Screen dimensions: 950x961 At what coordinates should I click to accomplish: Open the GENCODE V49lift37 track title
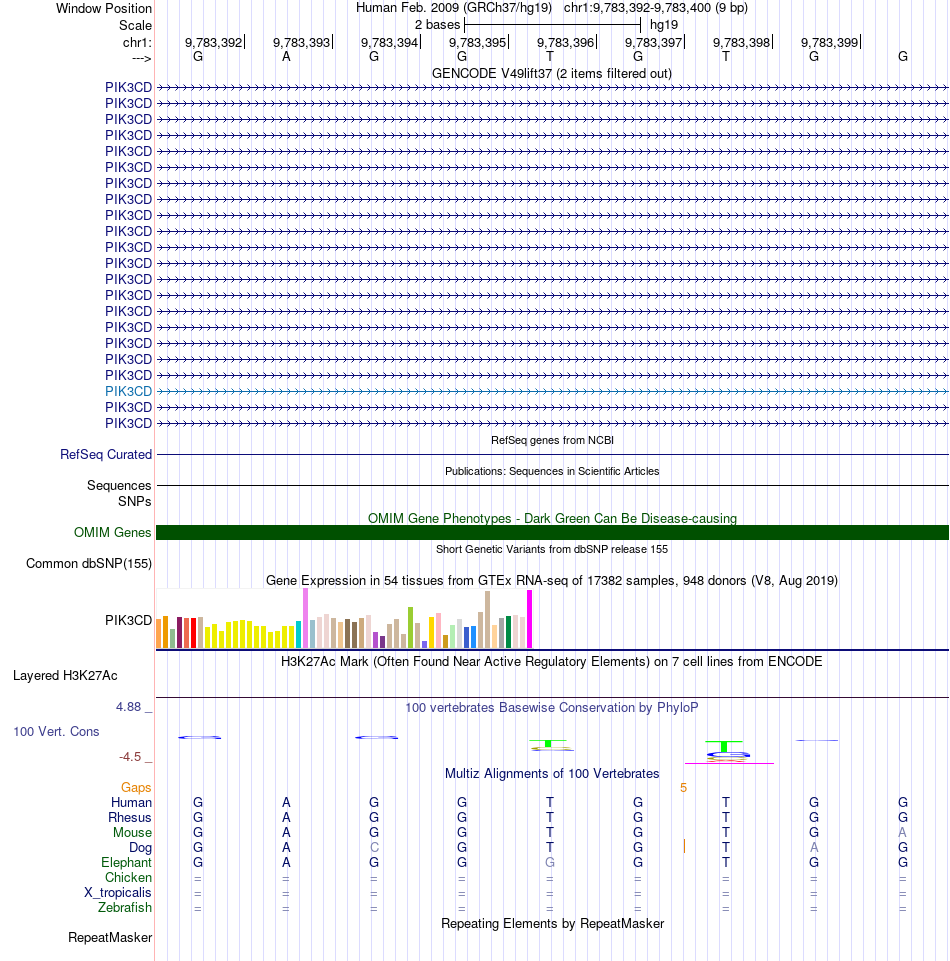552,74
